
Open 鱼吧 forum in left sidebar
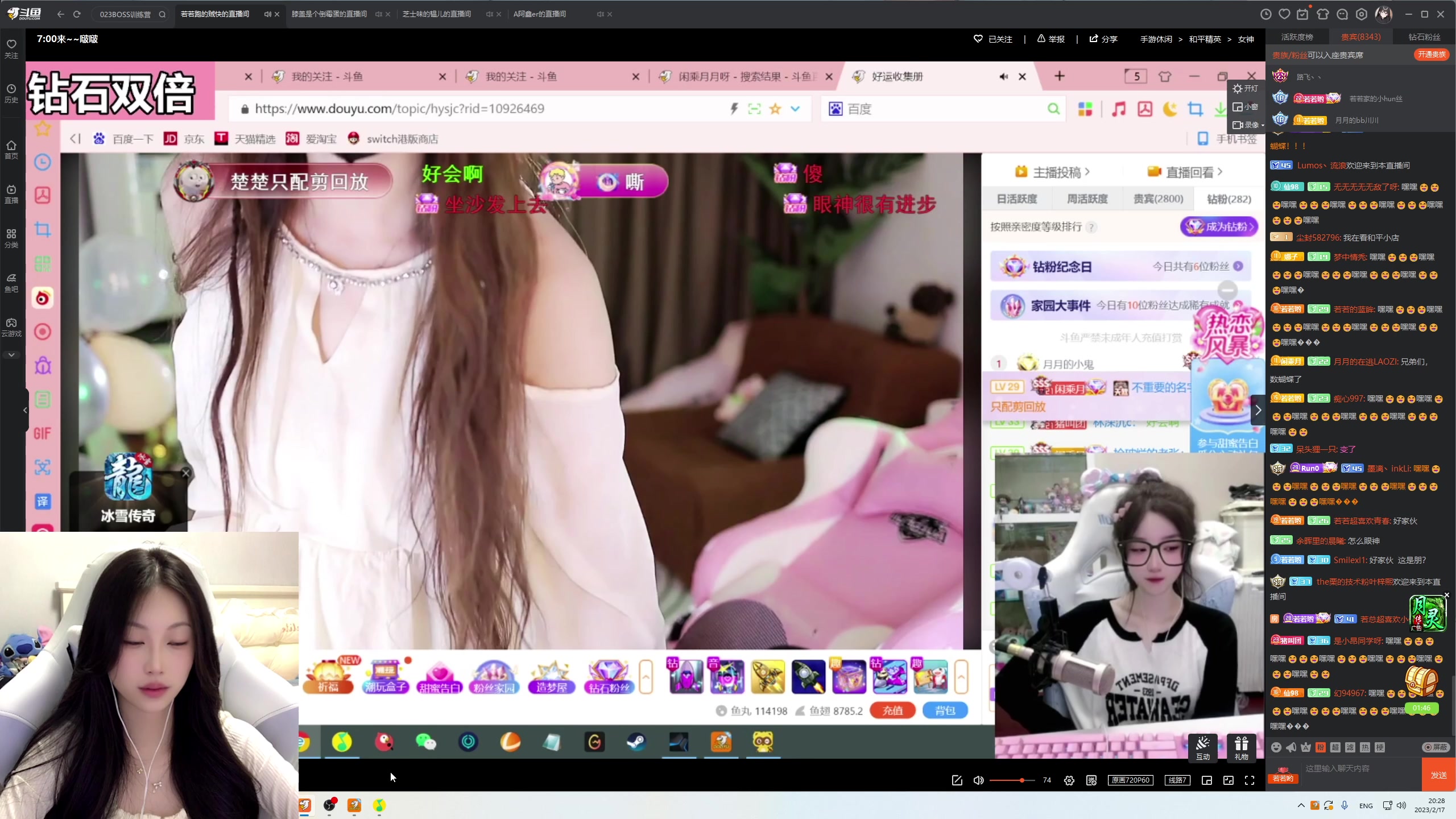coord(11,283)
